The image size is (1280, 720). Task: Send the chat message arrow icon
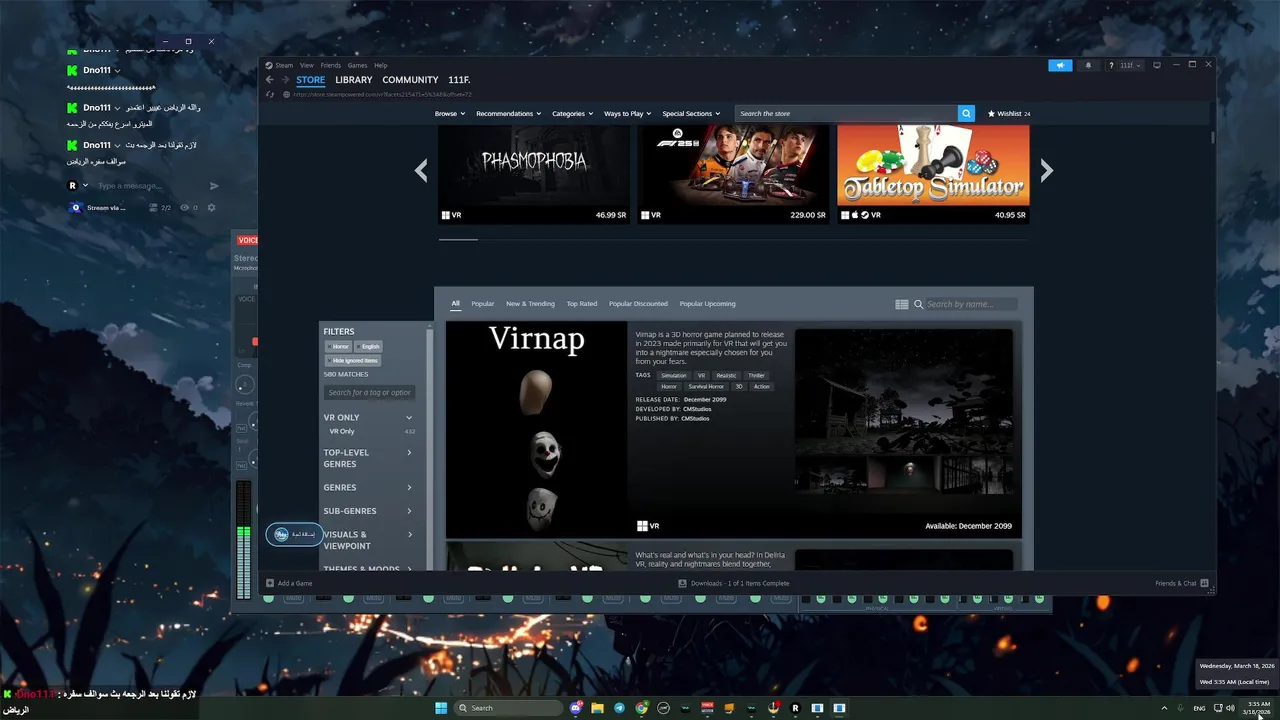click(x=214, y=186)
